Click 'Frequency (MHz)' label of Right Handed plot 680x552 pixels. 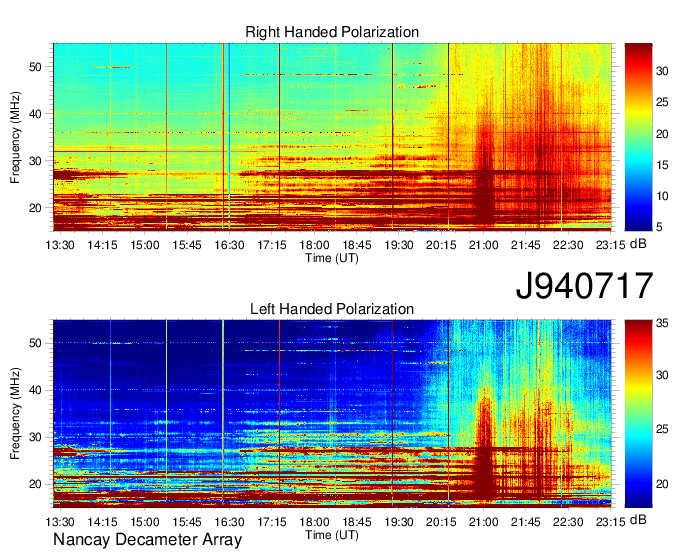15,137
